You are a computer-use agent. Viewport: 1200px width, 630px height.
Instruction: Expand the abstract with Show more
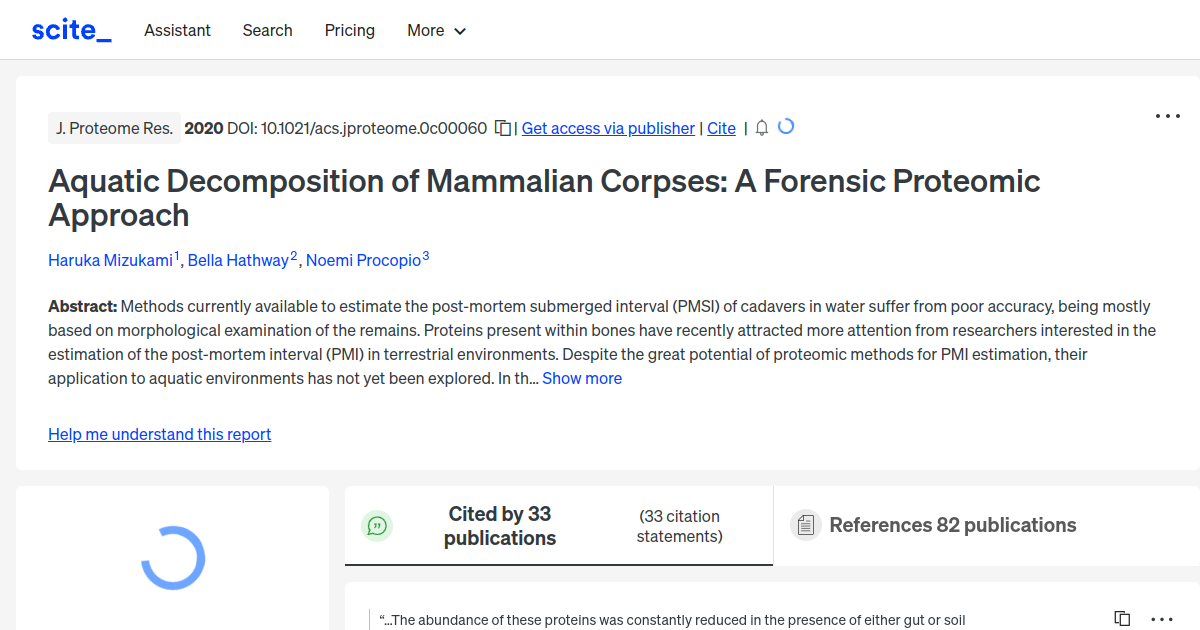582,378
